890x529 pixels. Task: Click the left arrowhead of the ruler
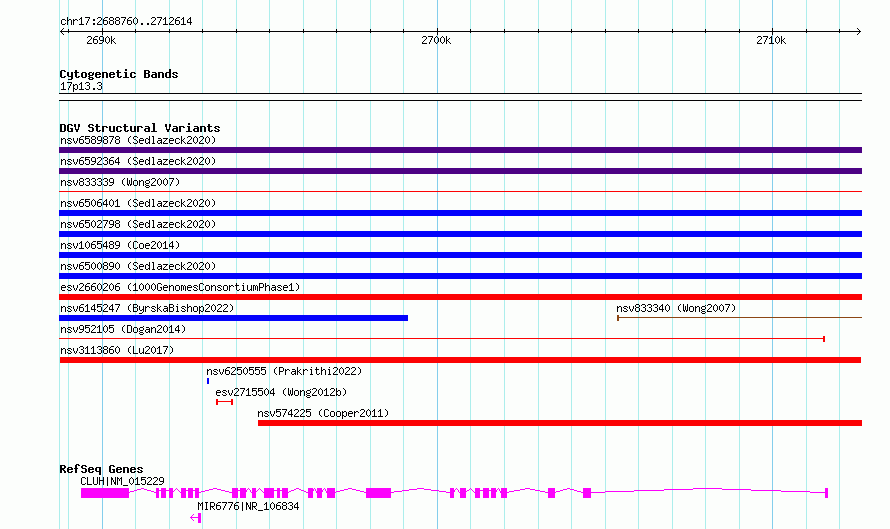tap(62, 31)
